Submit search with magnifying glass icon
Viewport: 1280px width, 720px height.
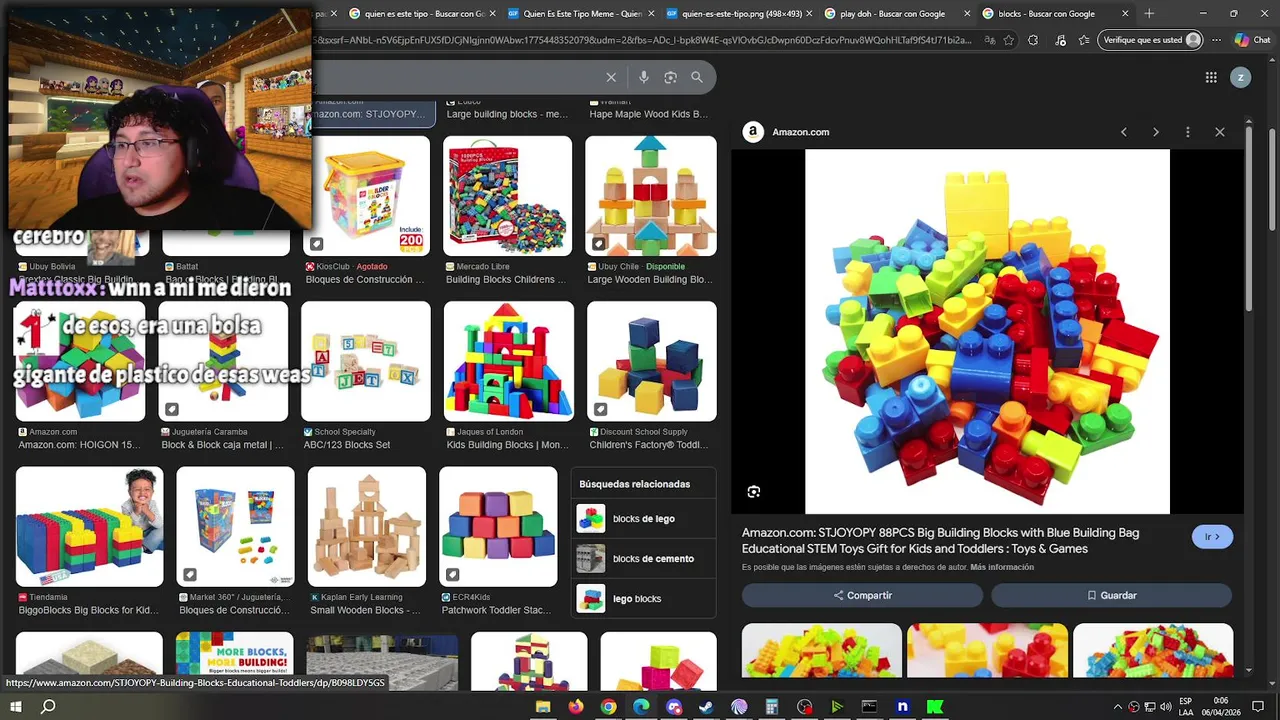point(697,77)
